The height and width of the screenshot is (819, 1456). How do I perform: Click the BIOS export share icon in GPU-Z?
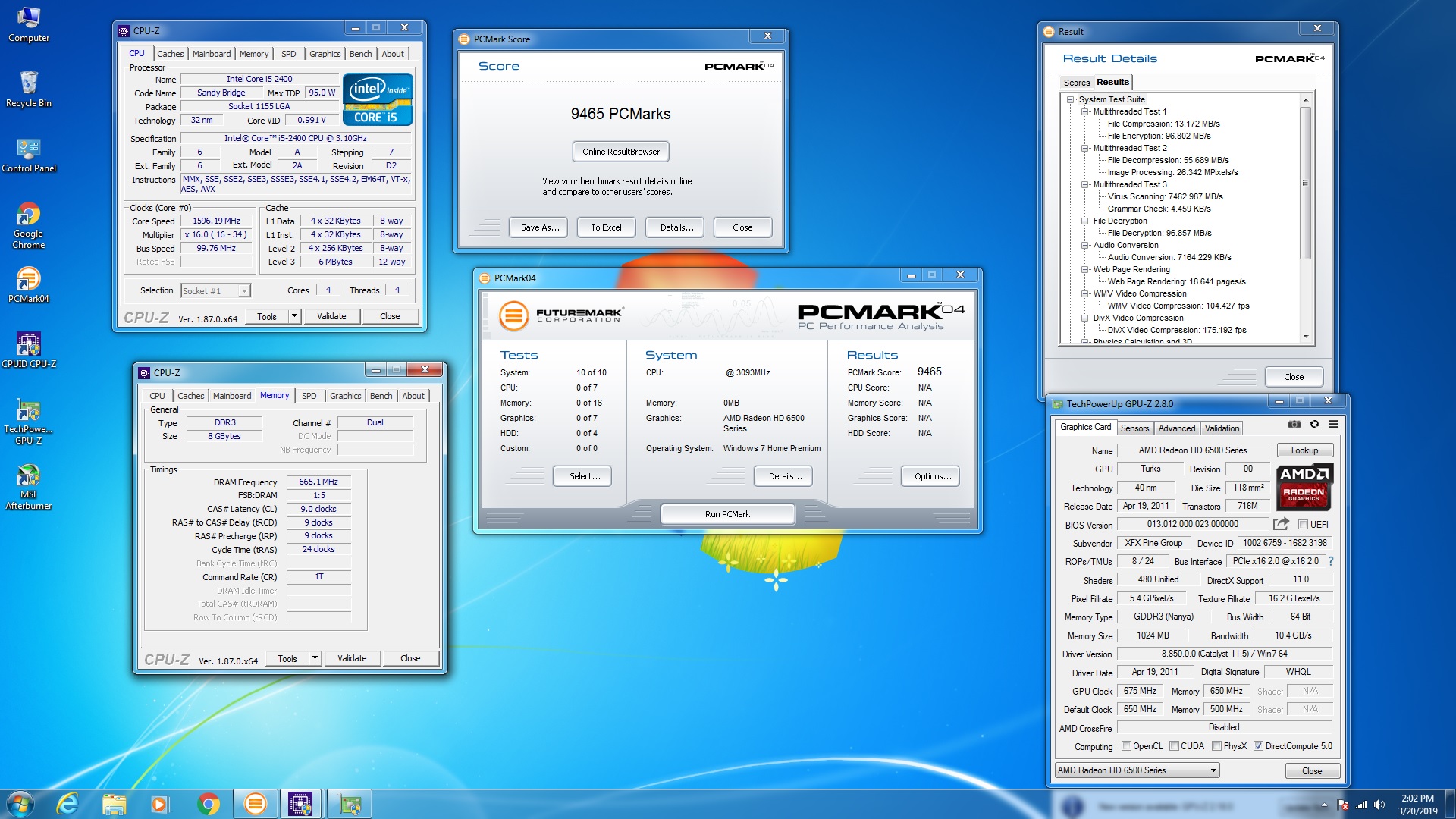1281,524
